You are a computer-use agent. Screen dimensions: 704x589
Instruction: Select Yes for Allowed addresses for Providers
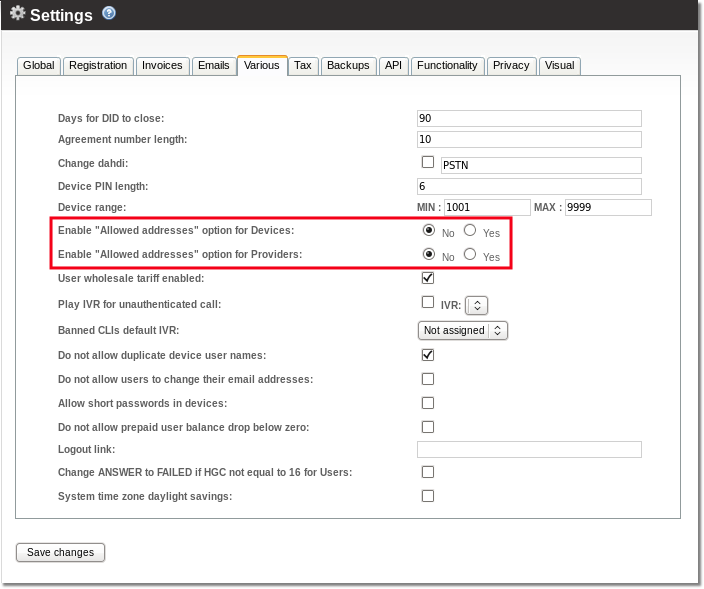(x=470, y=255)
